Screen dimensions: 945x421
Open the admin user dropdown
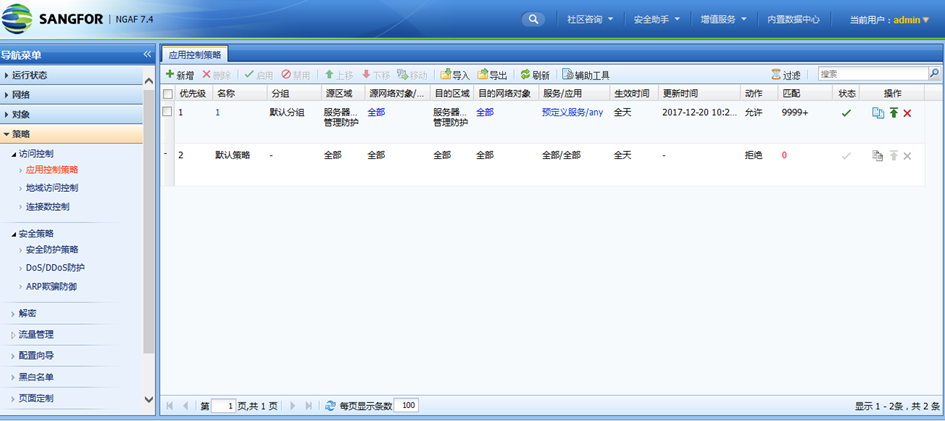point(911,20)
